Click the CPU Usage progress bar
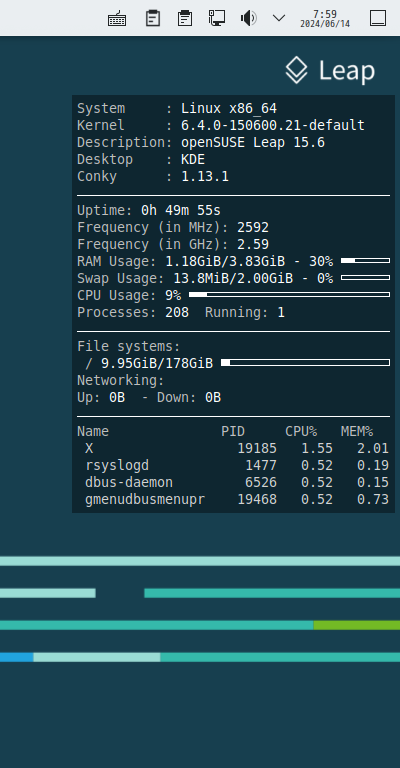This screenshot has height=768, width=400. (x=289, y=294)
